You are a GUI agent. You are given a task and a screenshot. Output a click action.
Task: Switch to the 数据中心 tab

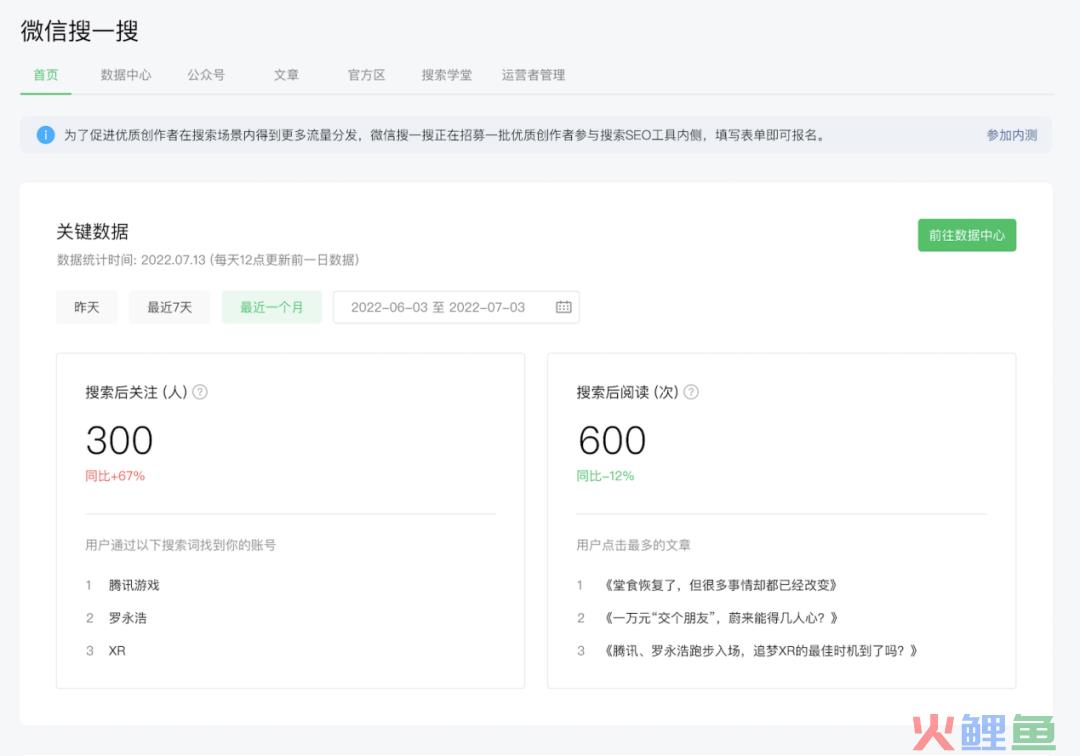[x=125, y=74]
